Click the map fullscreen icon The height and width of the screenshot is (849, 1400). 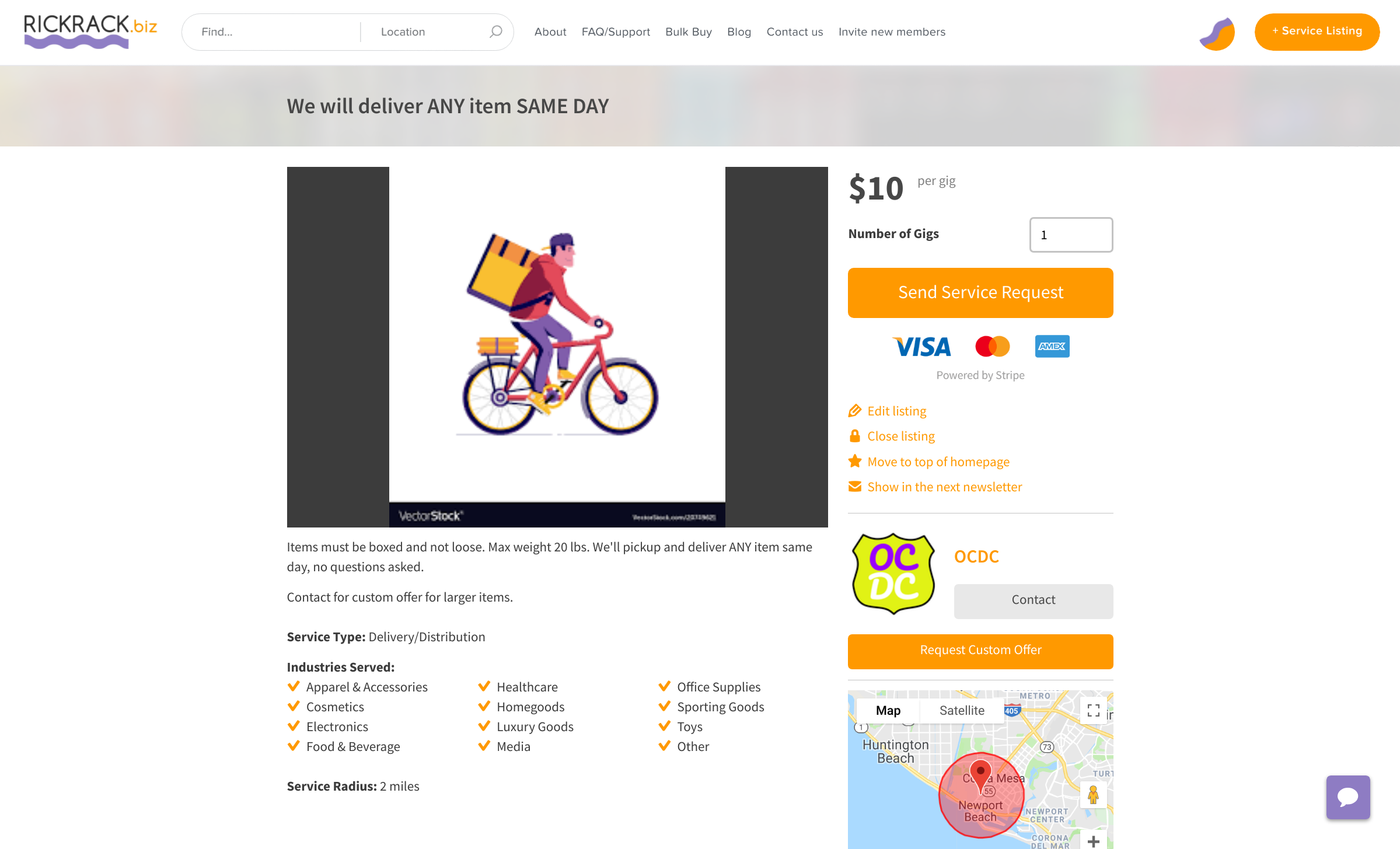point(1094,710)
